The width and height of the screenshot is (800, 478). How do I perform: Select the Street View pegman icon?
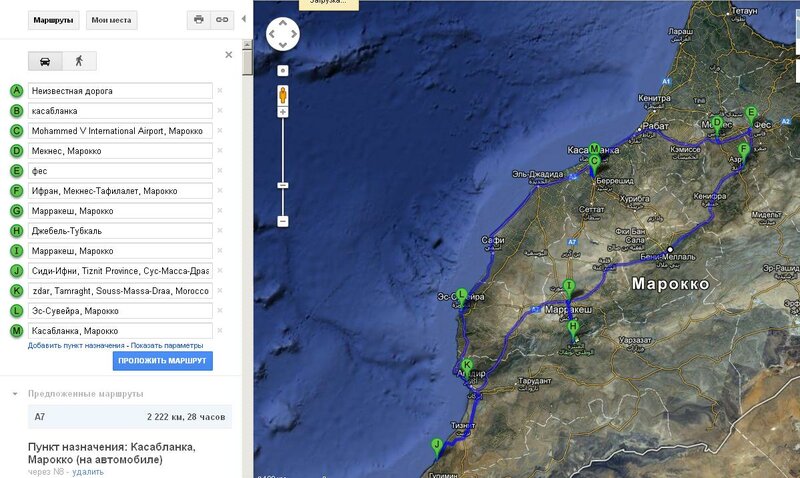(x=283, y=95)
